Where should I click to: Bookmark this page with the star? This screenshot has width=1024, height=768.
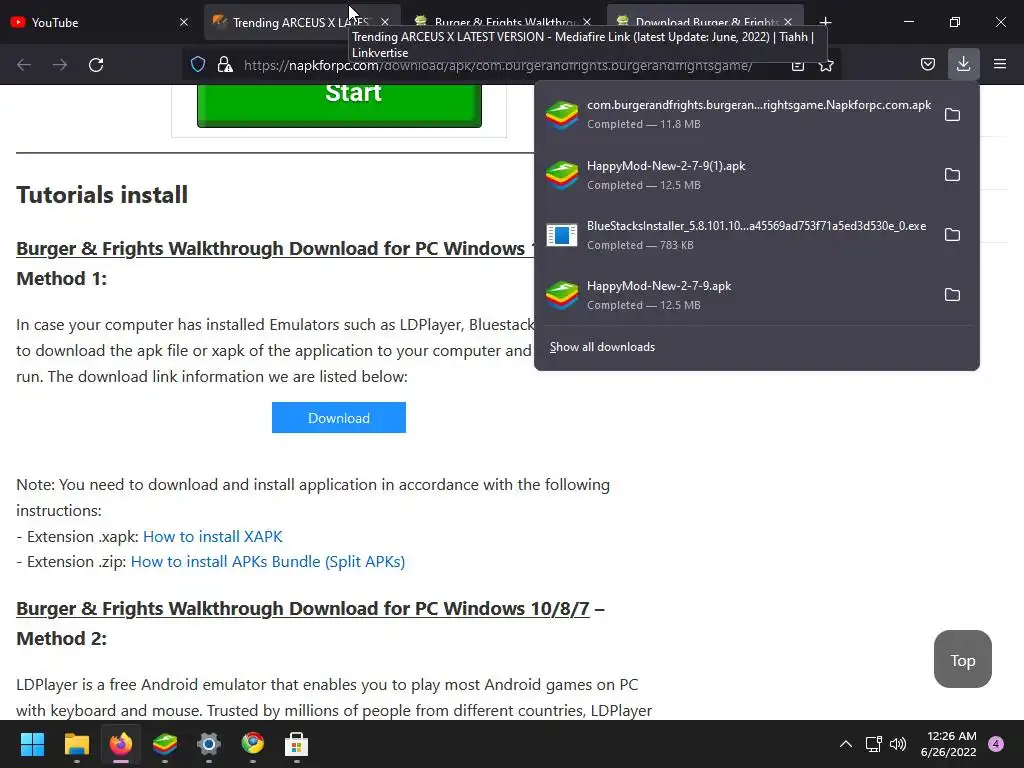click(x=826, y=65)
